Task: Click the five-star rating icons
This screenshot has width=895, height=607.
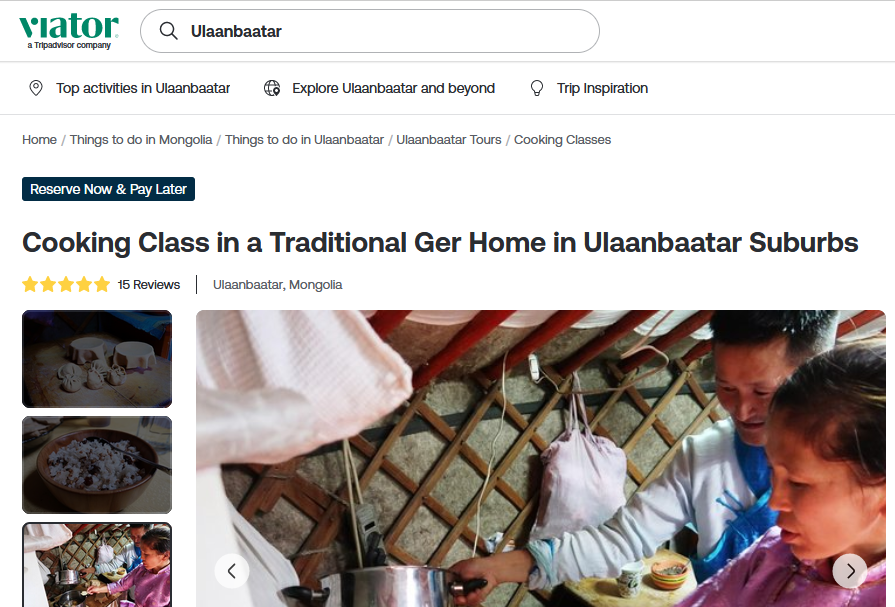Action: [66, 284]
